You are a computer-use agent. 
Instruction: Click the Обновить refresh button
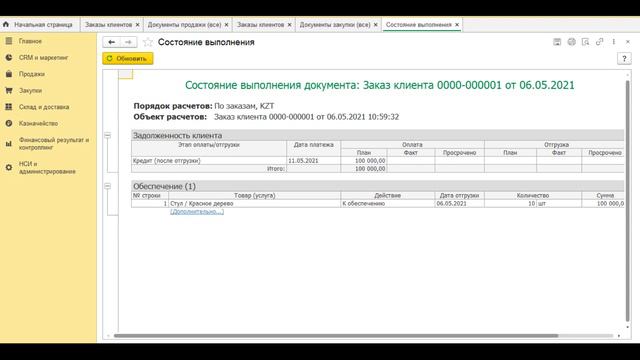[x=128, y=59]
